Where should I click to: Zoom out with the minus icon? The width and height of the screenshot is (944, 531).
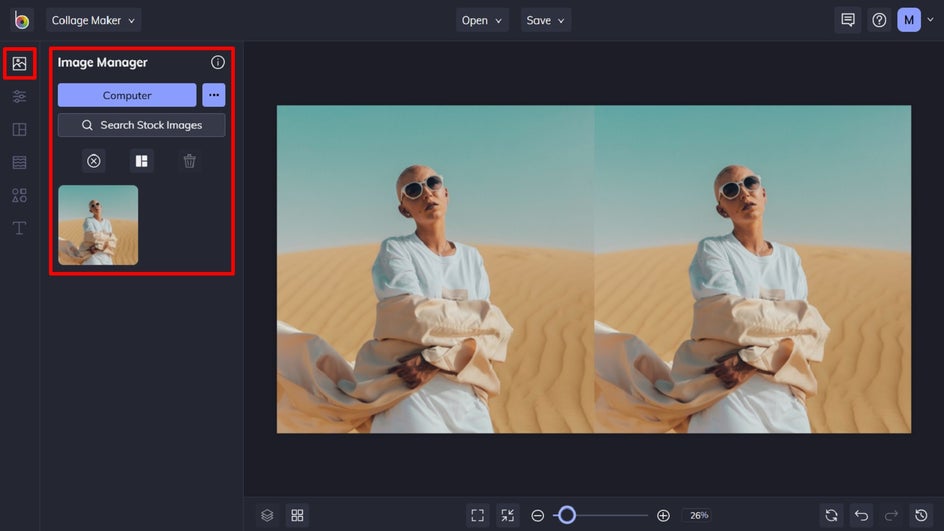[x=538, y=515]
